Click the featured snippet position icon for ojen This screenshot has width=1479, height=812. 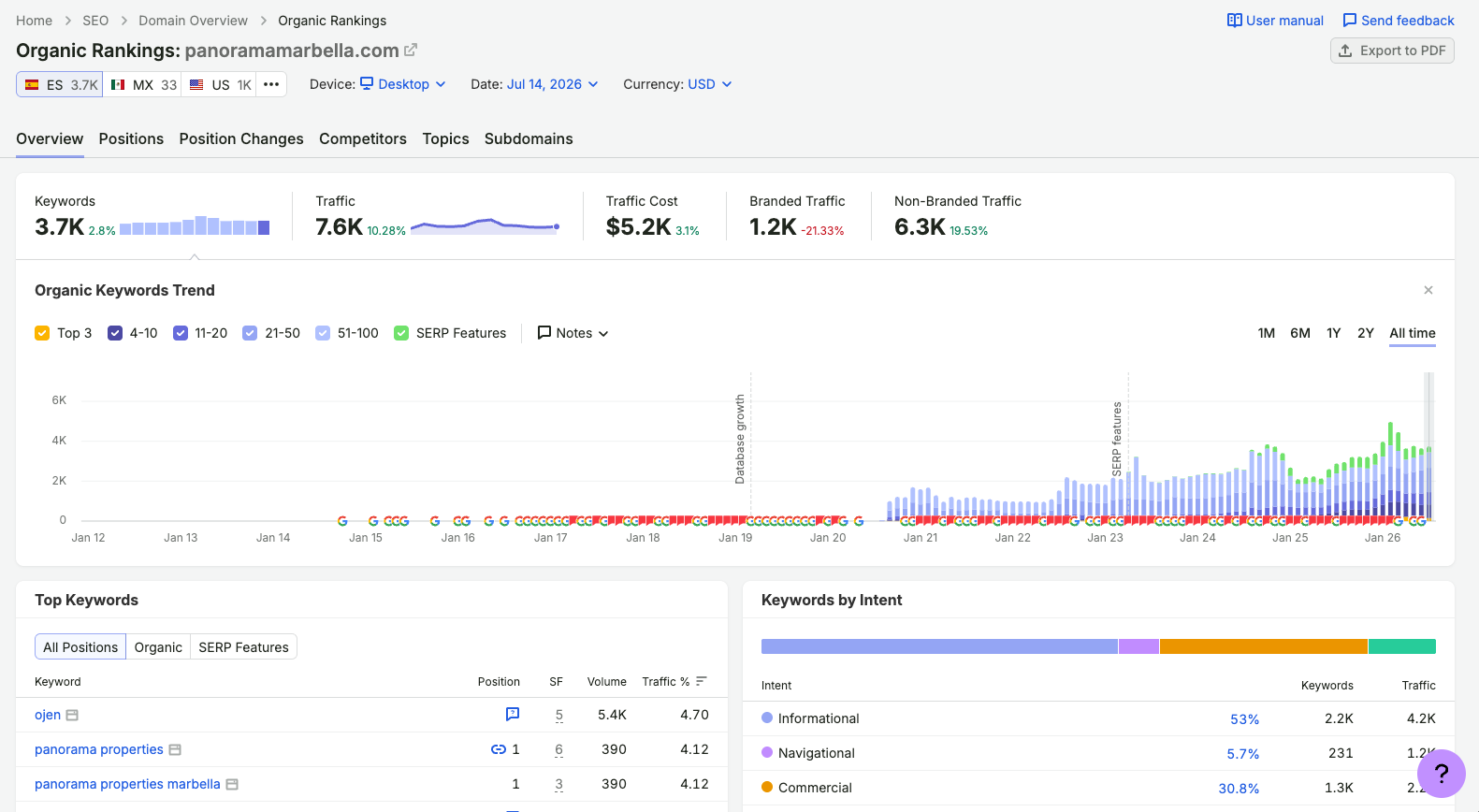[x=513, y=714]
